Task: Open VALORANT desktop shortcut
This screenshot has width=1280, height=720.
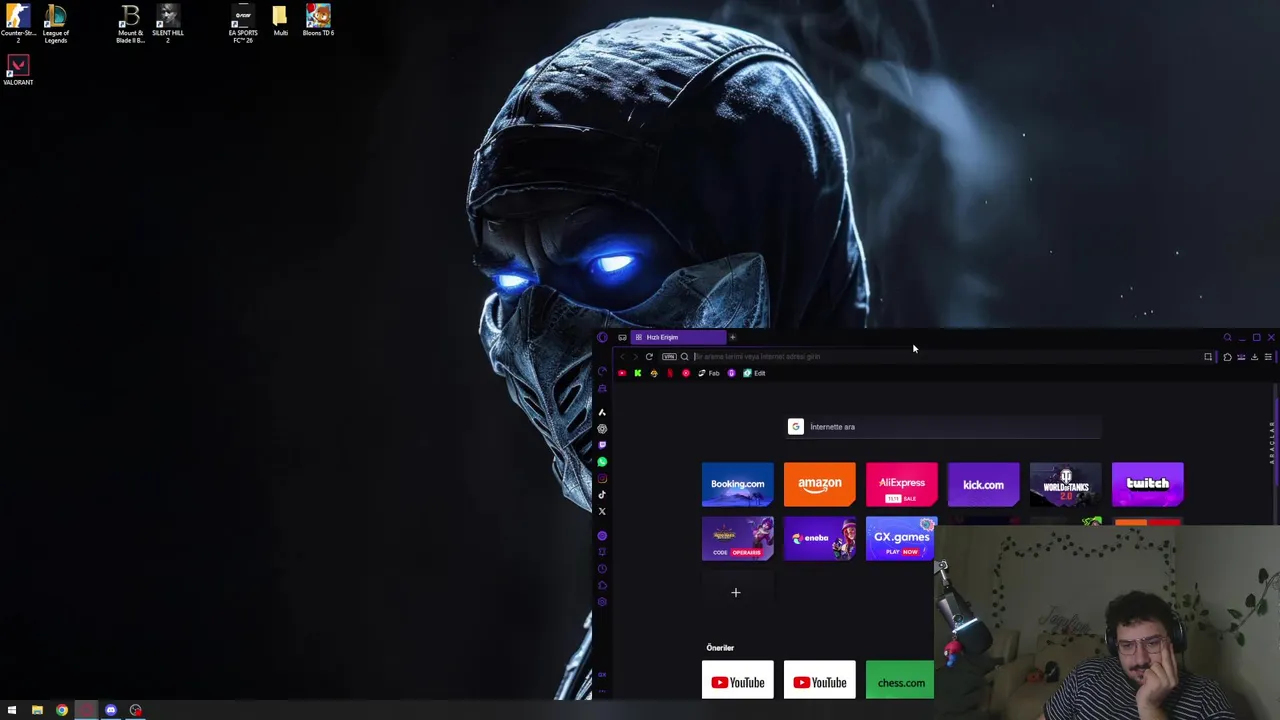Action: pyautogui.click(x=18, y=71)
